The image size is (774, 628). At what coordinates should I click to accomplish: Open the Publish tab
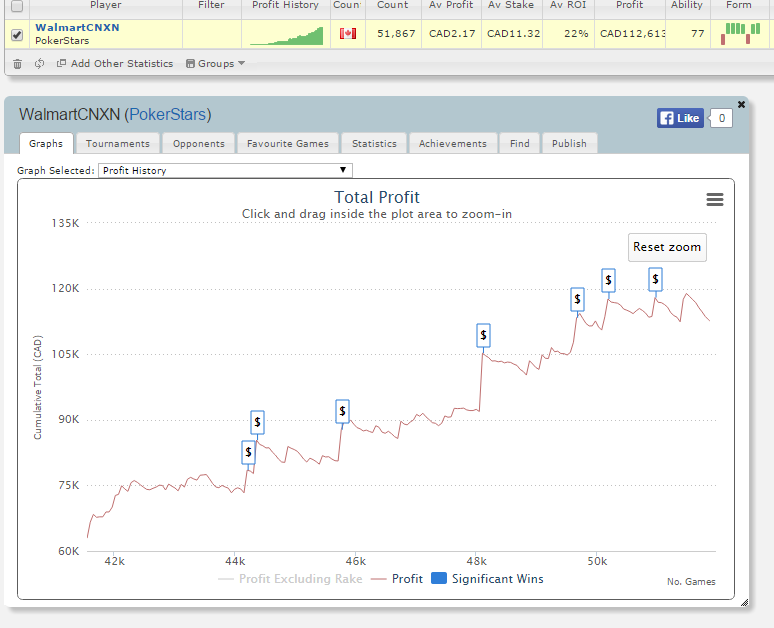(x=569, y=144)
